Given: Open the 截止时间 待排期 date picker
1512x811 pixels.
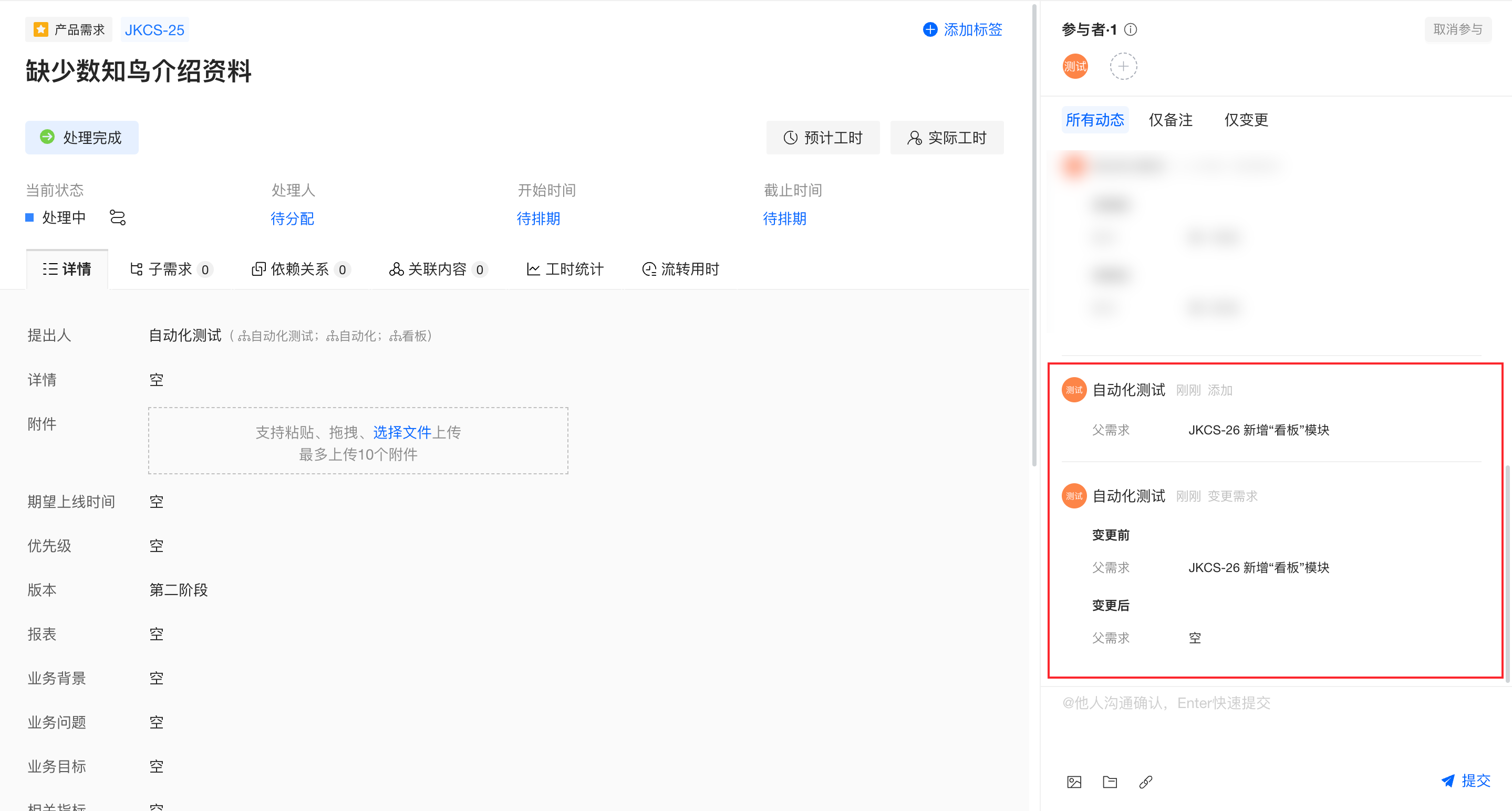Looking at the screenshot, I should (784, 219).
